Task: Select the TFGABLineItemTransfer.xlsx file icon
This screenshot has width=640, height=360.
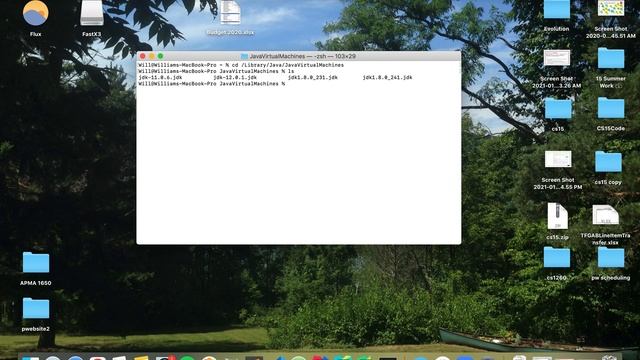Action: [605, 215]
